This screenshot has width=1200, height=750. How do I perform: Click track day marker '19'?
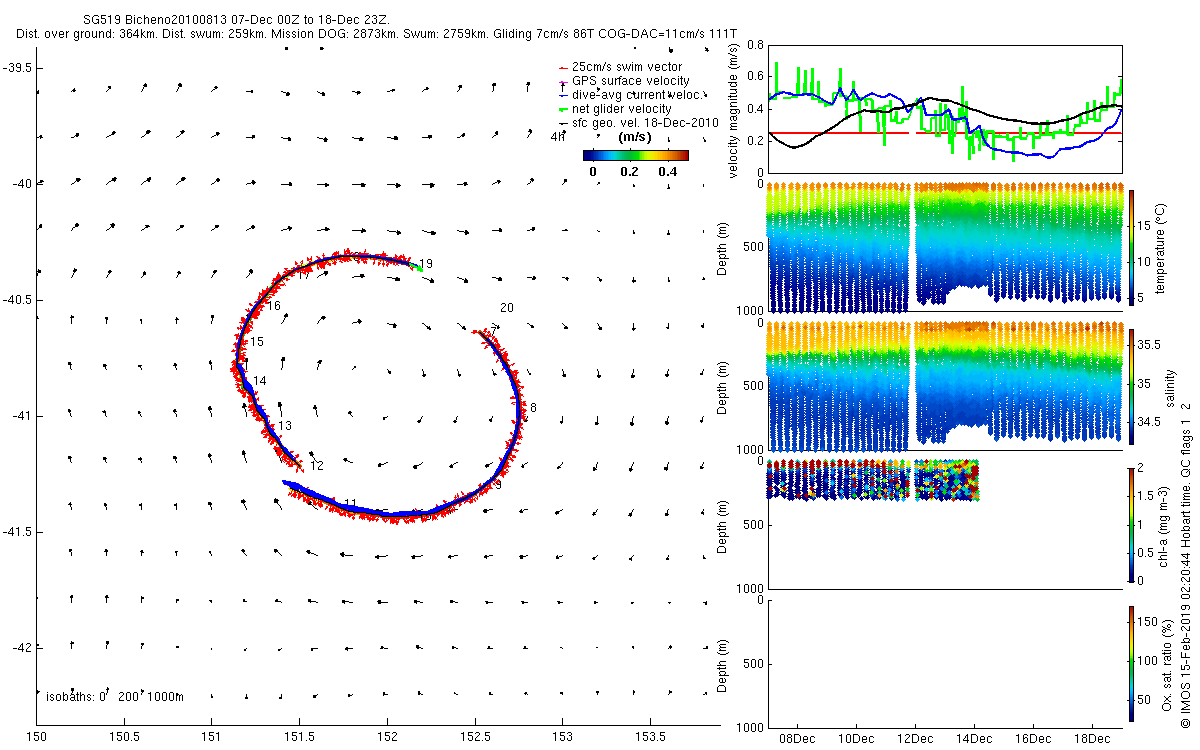425,262
